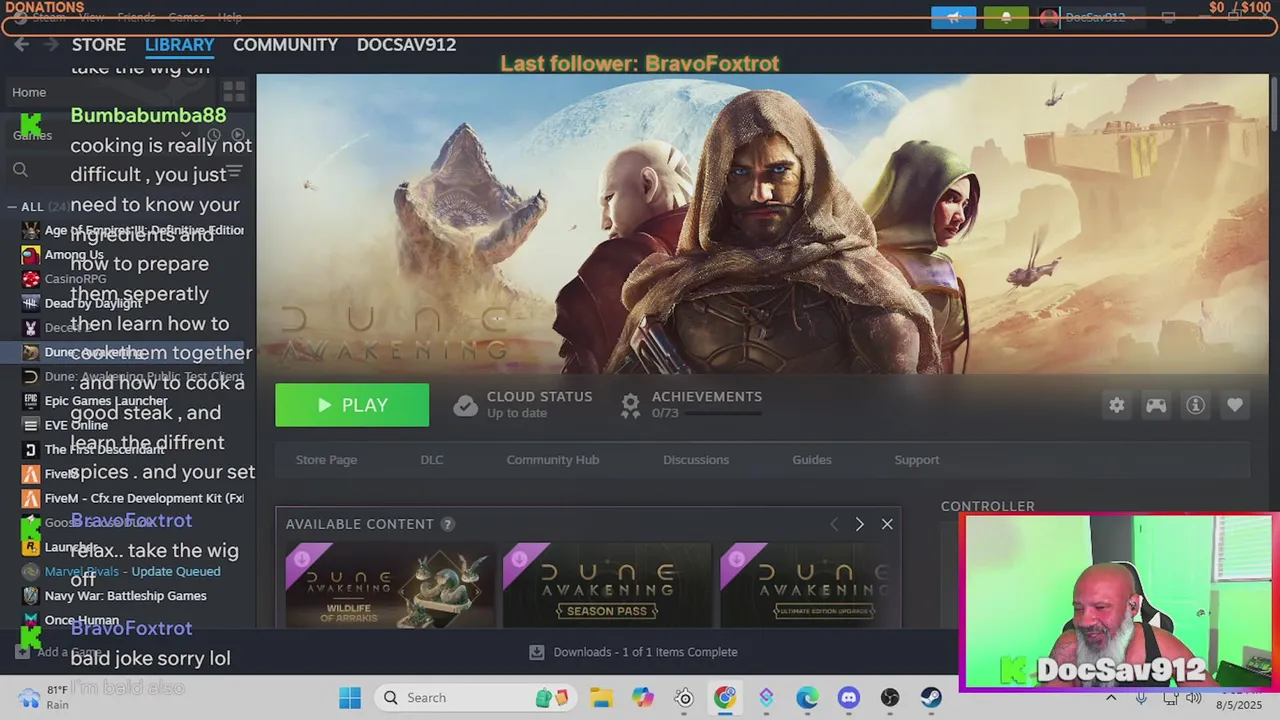Open Steam icon on taskbar
The height and width of the screenshot is (720, 1280).
(x=931, y=698)
